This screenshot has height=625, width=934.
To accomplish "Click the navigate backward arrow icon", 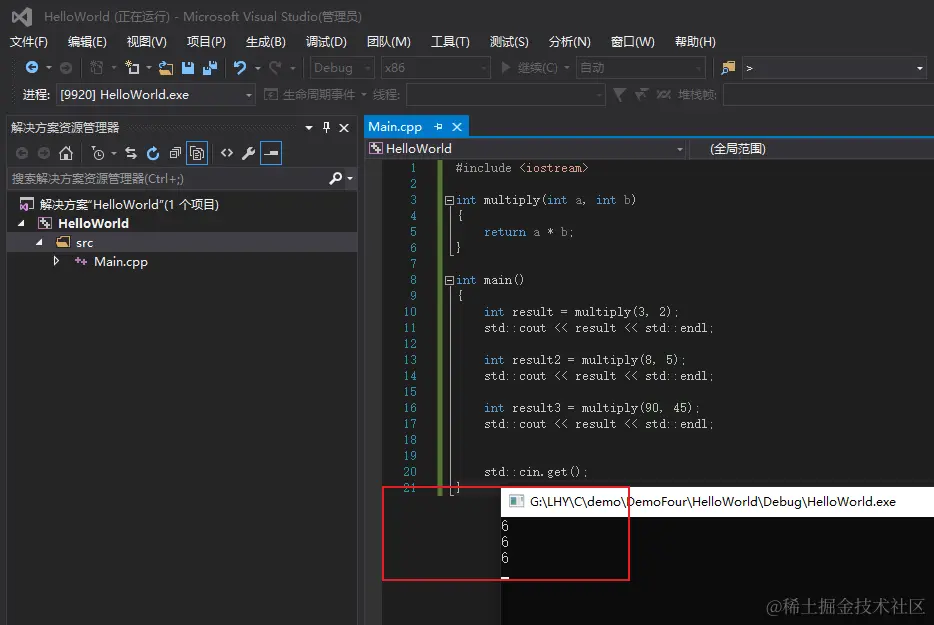I will click(x=32, y=68).
